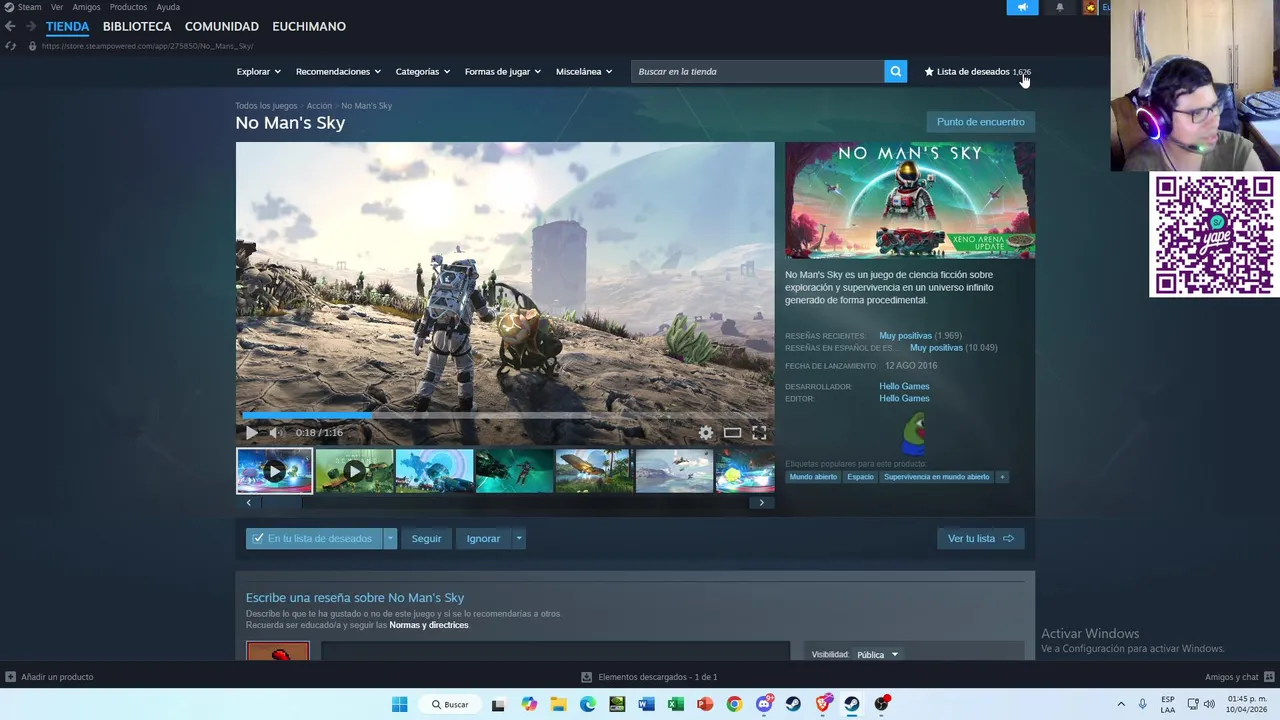The width and height of the screenshot is (1280, 720).
Task: Launch Microsoft Edge from taskbar
Action: [588, 704]
